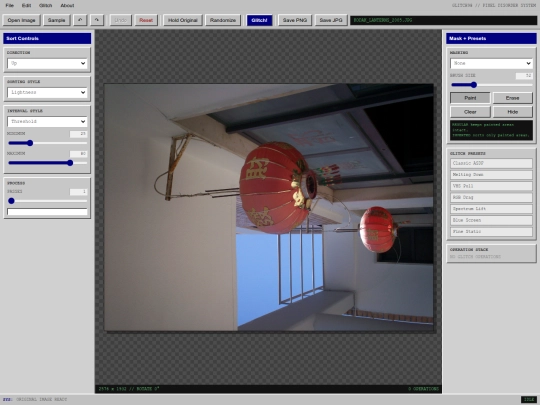Expand the Direction dropdown showing Up
Viewport: 540px width, 405px height.
pos(47,63)
